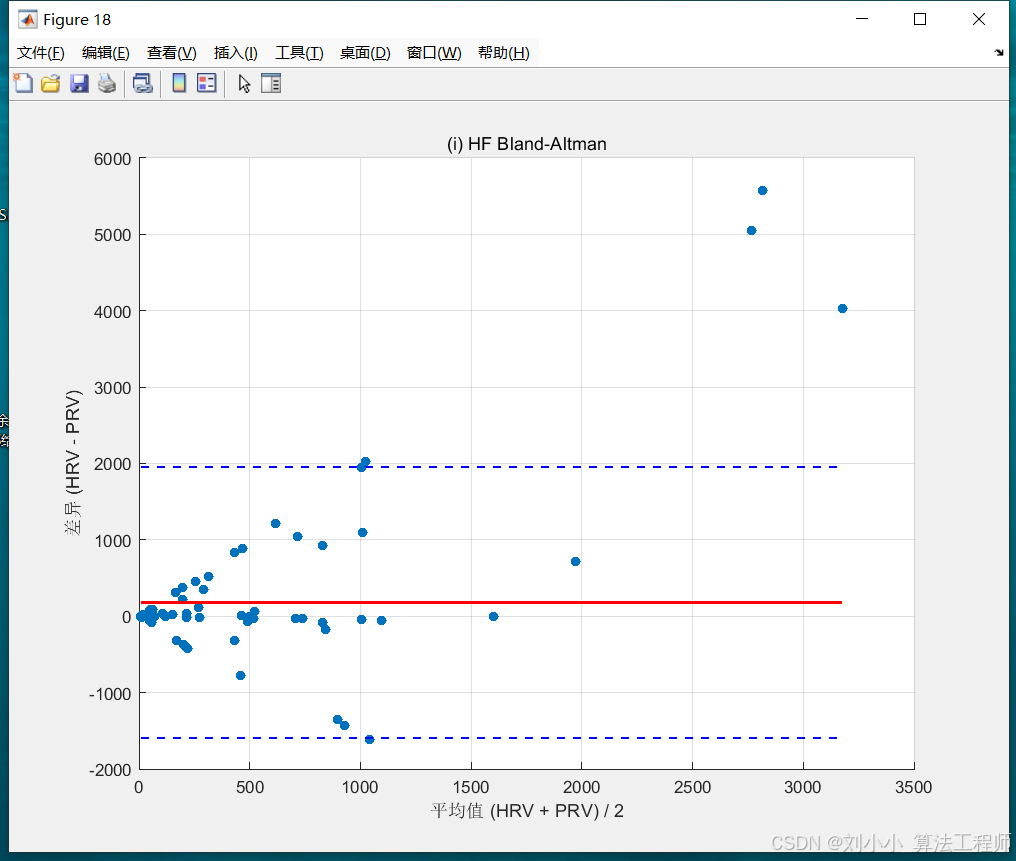Click the red mean bias line

491,603
